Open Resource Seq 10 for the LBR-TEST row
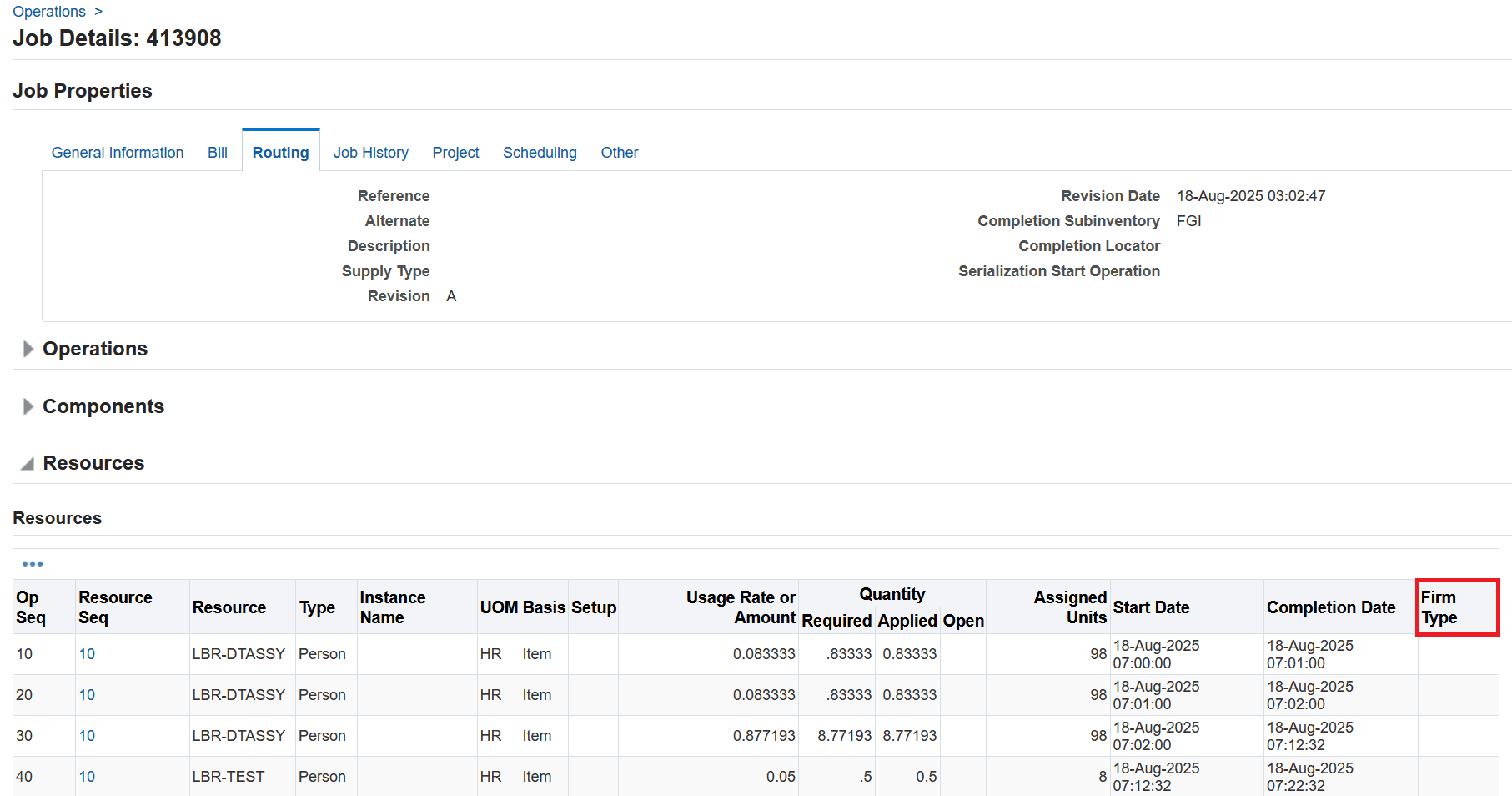This screenshot has height=796, width=1512. [87, 777]
